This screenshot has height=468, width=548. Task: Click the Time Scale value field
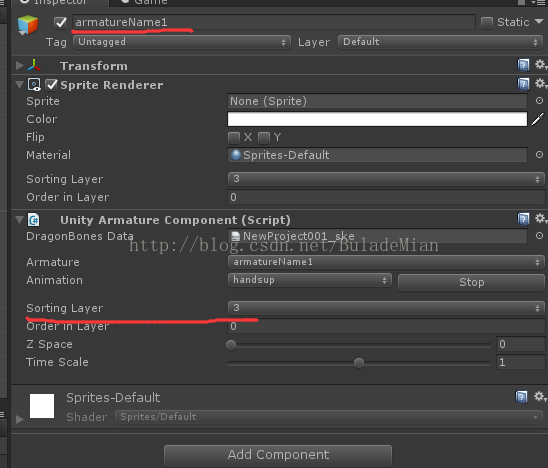coord(520,362)
